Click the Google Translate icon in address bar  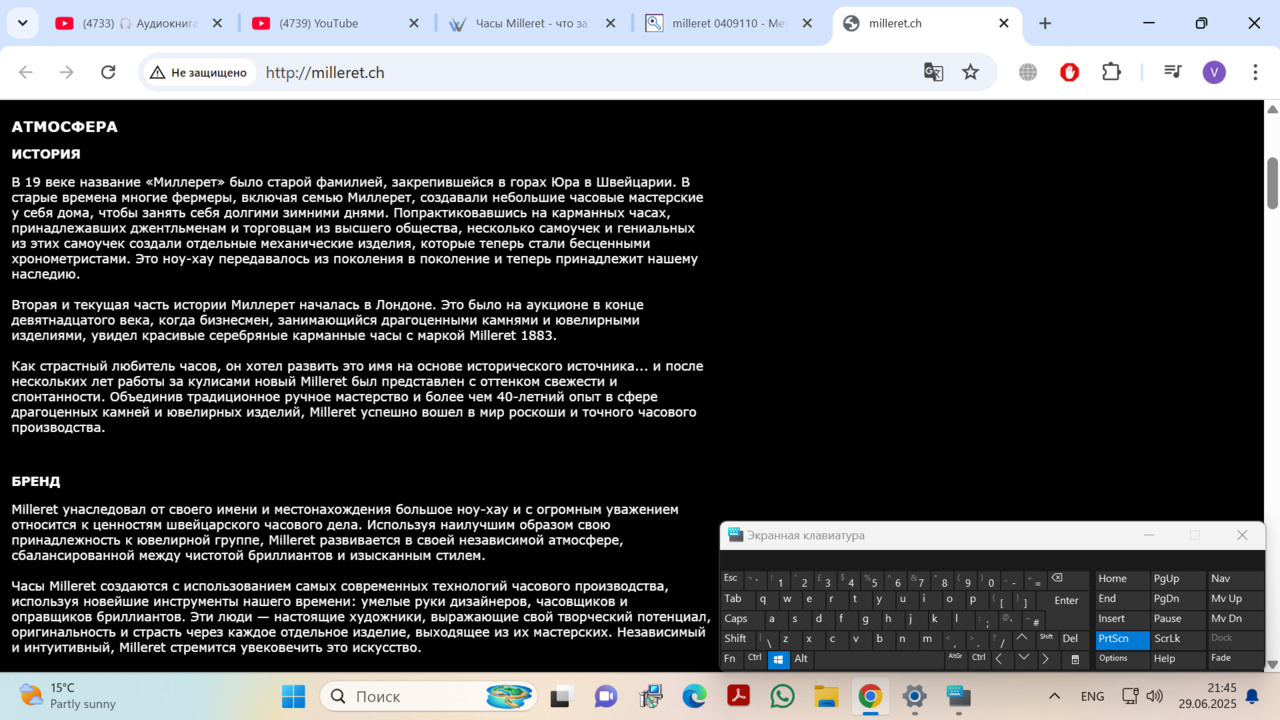tap(933, 72)
